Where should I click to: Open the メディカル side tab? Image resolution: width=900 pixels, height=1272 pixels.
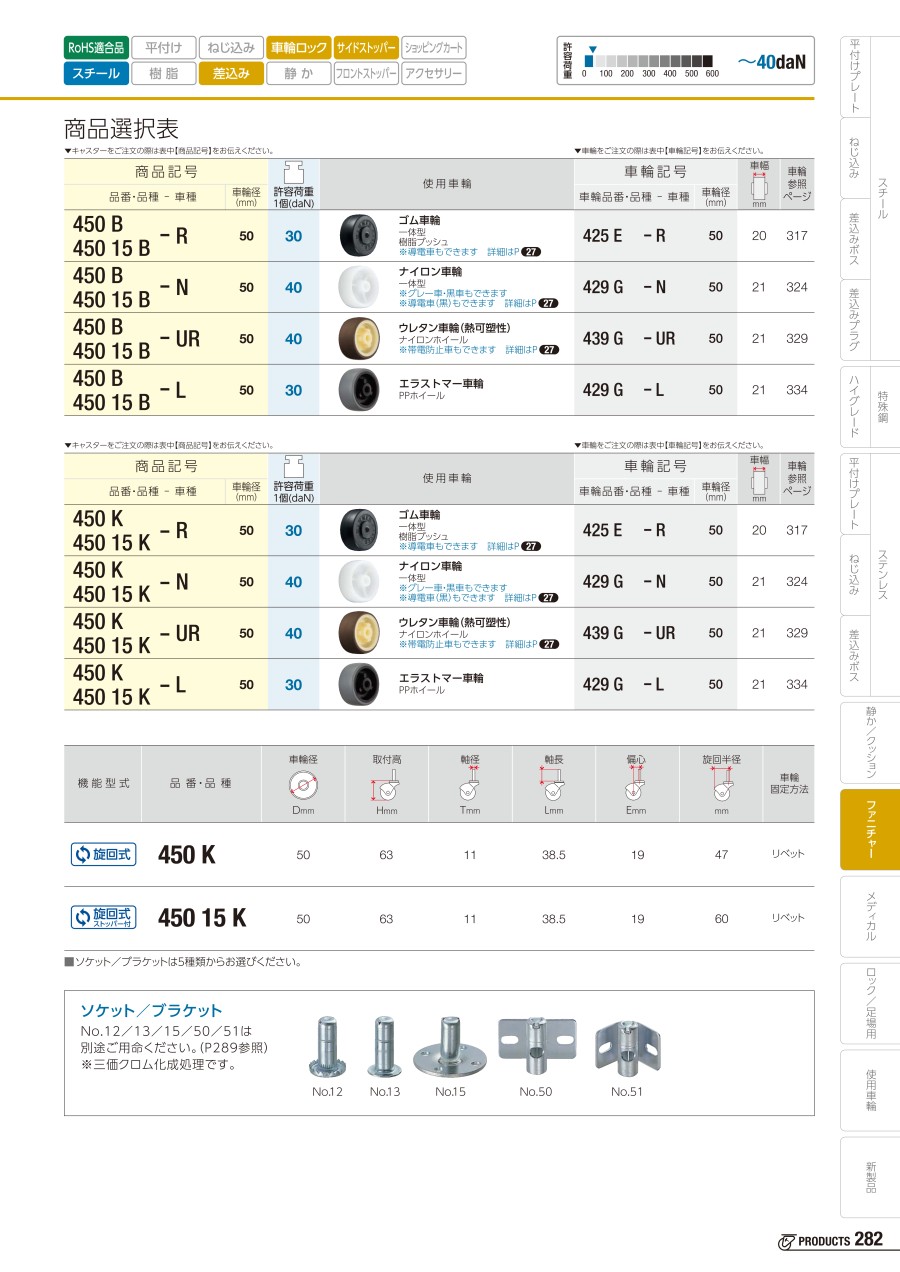pos(870,916)
